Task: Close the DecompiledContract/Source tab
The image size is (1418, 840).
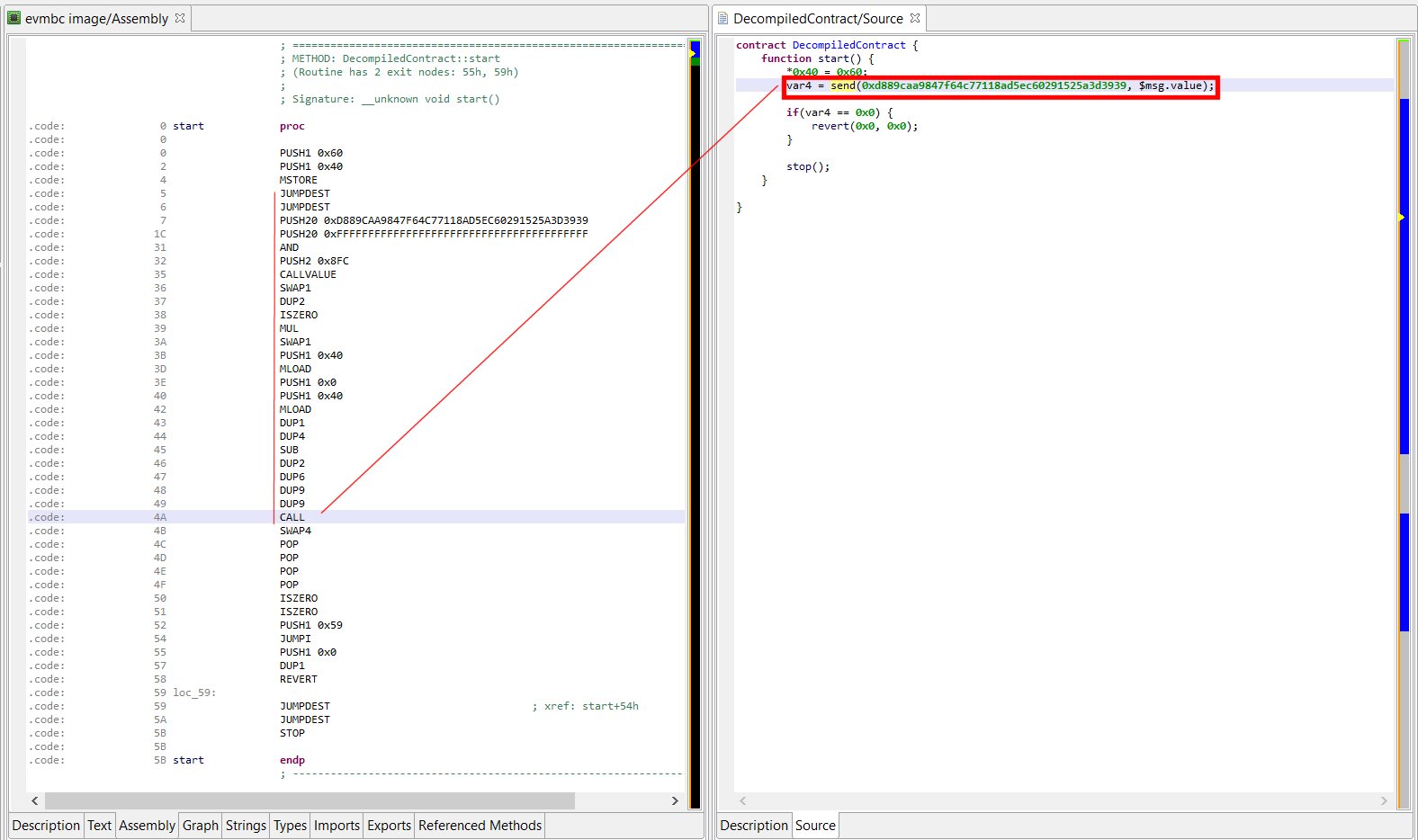Action: (x=915, y=18)
